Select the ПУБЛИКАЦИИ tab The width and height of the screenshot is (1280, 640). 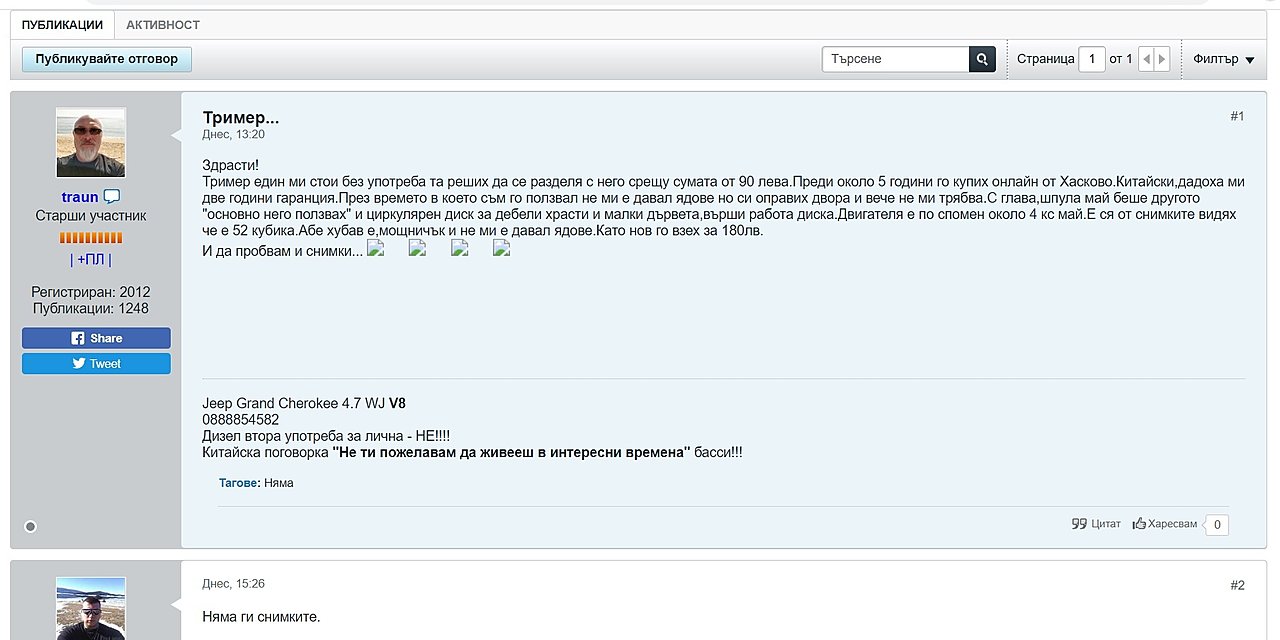(62, 25)
